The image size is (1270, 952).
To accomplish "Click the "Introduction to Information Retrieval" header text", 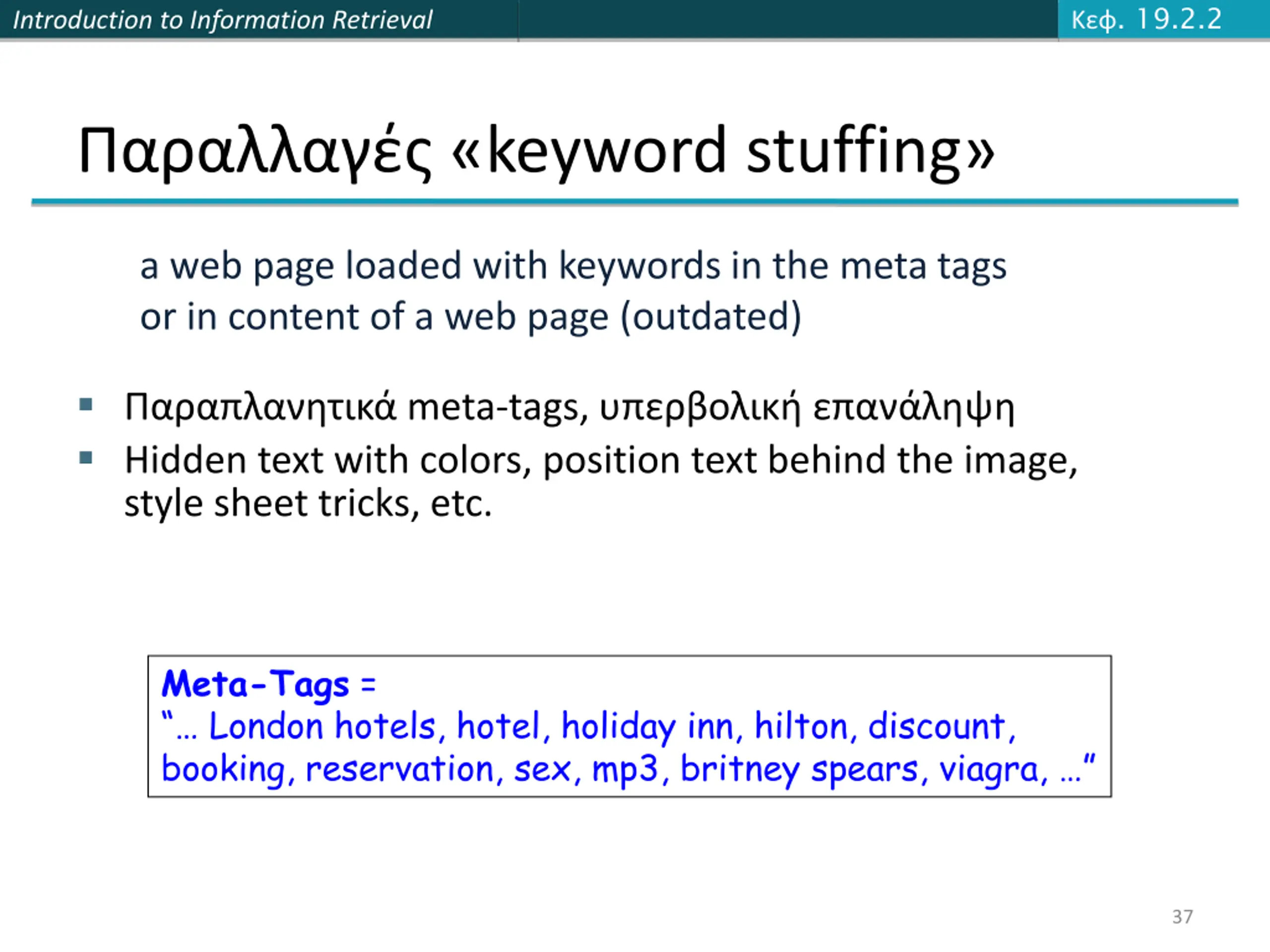I will tap(222, 20).
